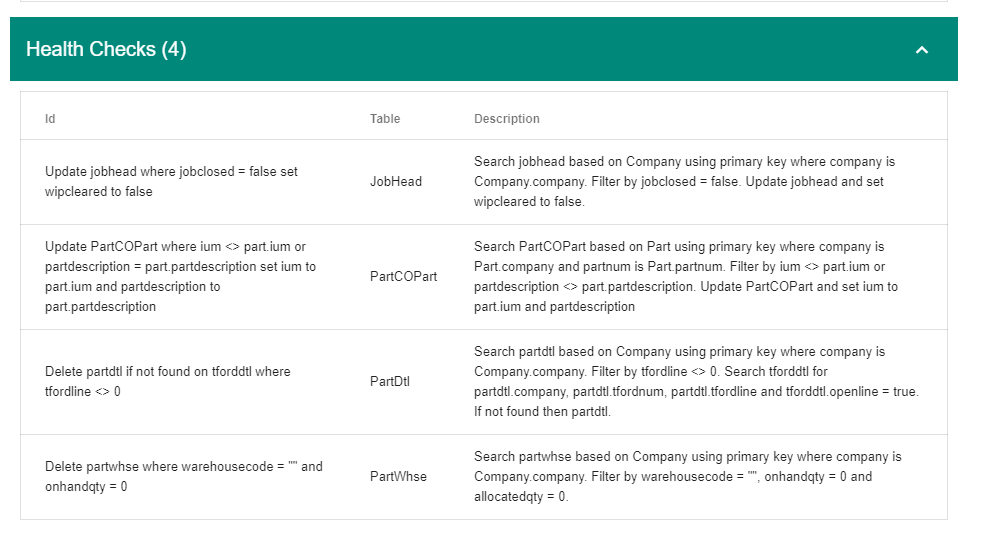Click the blank area of the table header row
This screenshot has width=985, height=540.
pos(741,119)
